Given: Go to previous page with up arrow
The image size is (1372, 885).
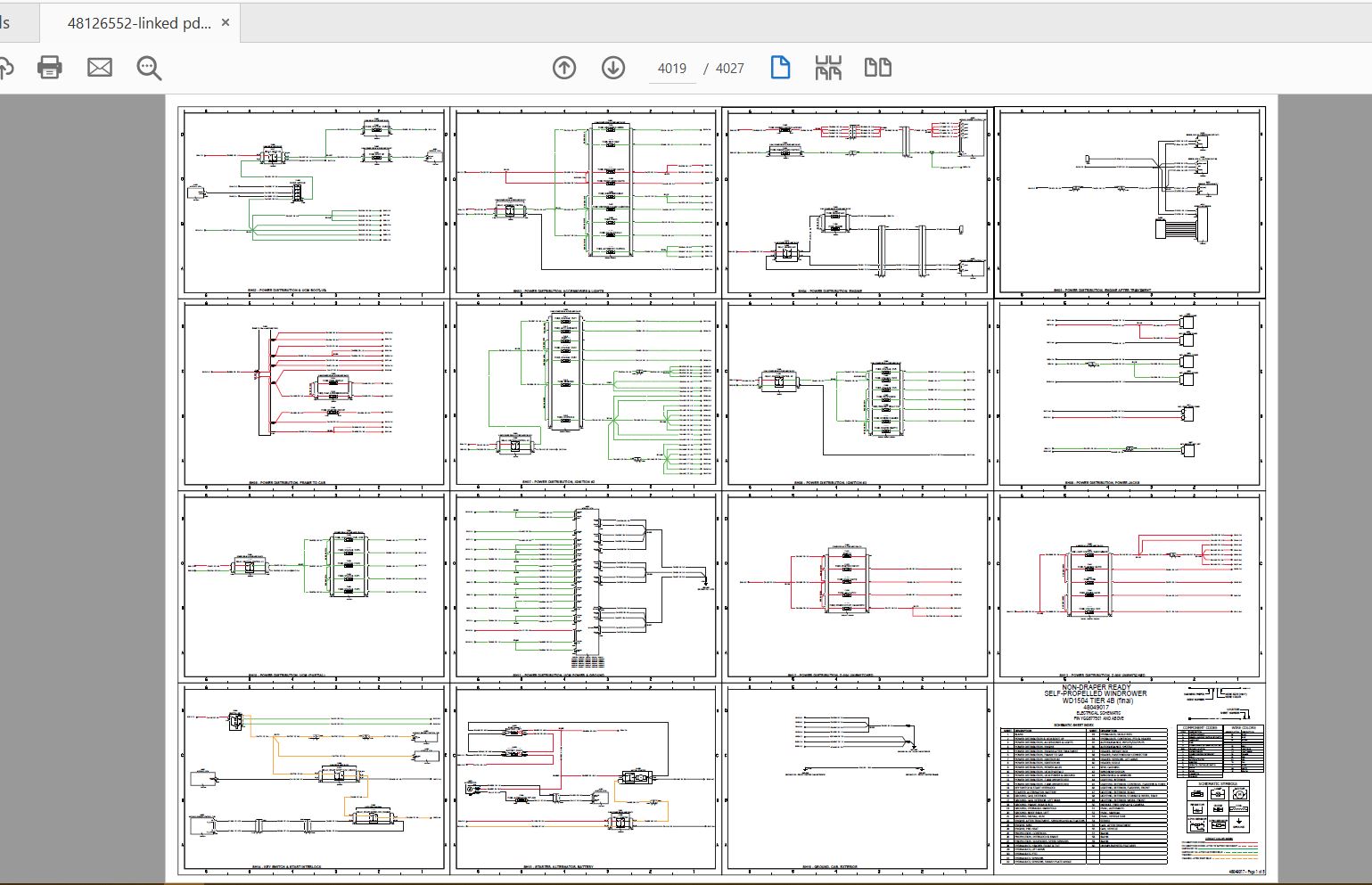Looking at the screenshot, I should tap(564, 68).
